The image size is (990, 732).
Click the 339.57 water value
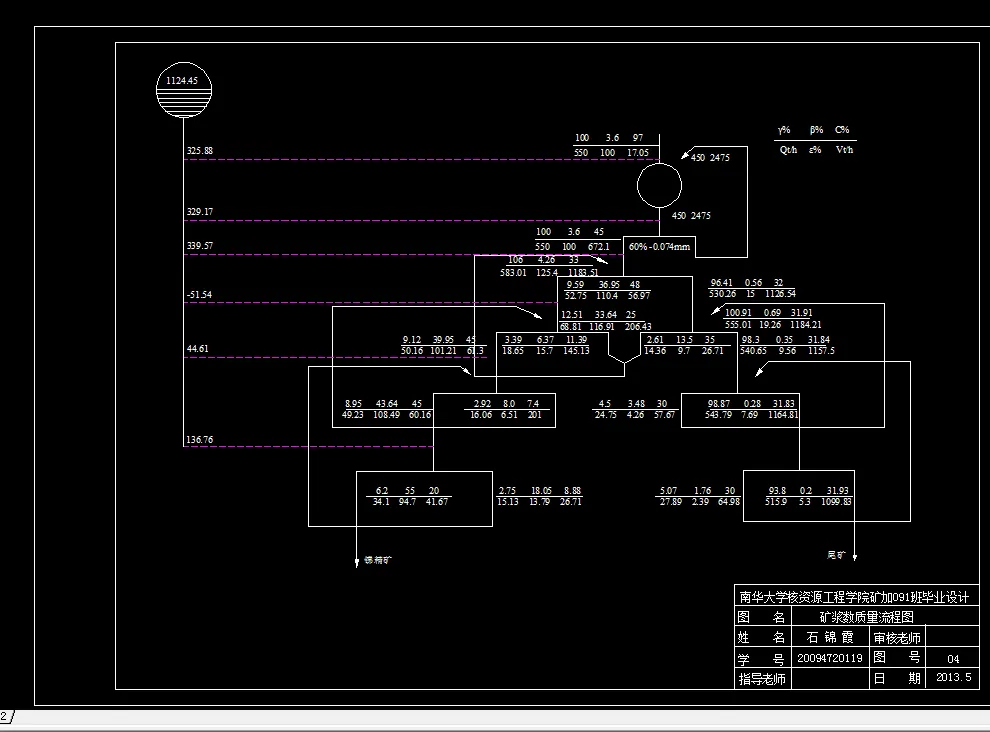tap(200, 246)
